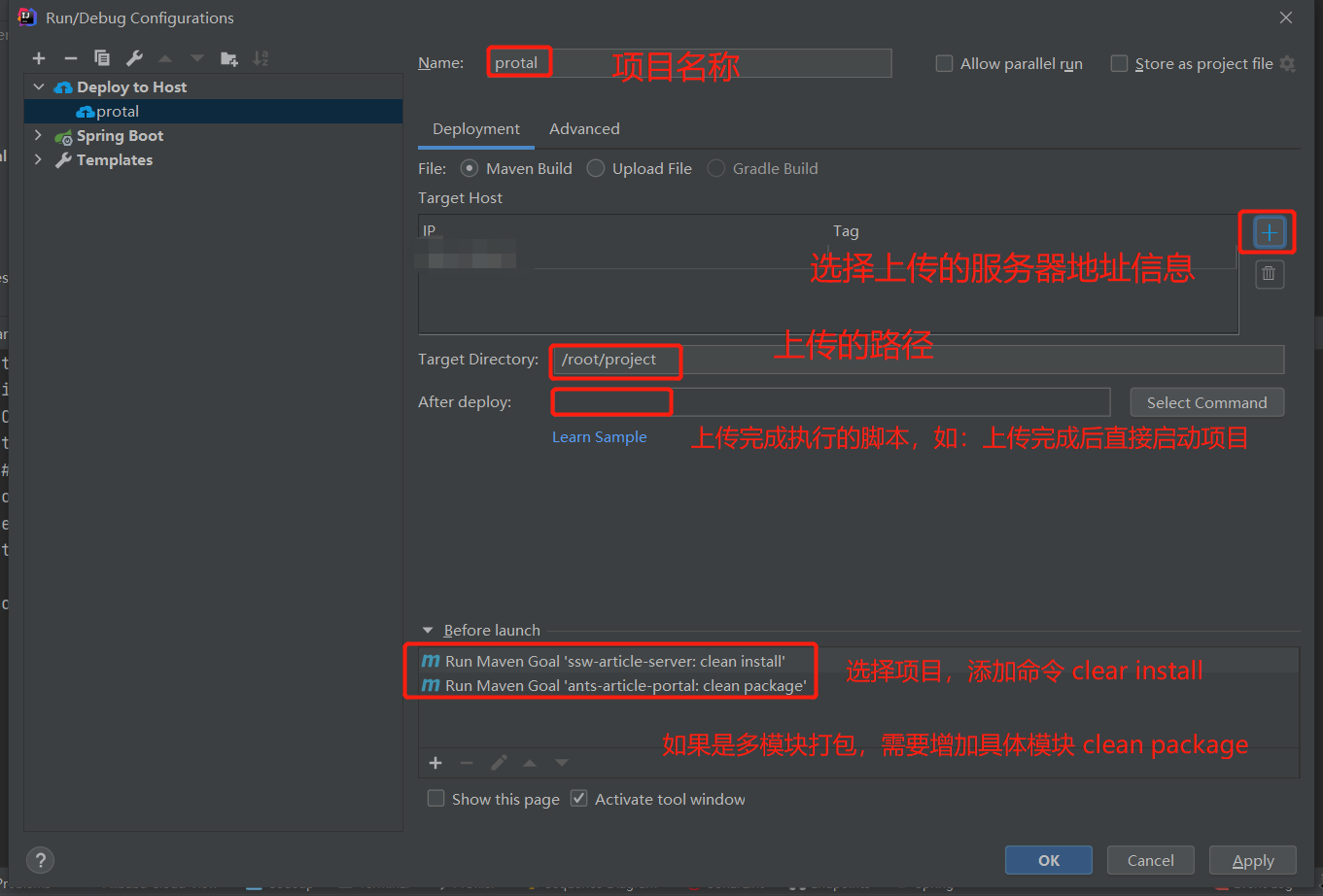Move configuration down in tree toolbar

tap(197, 58)
